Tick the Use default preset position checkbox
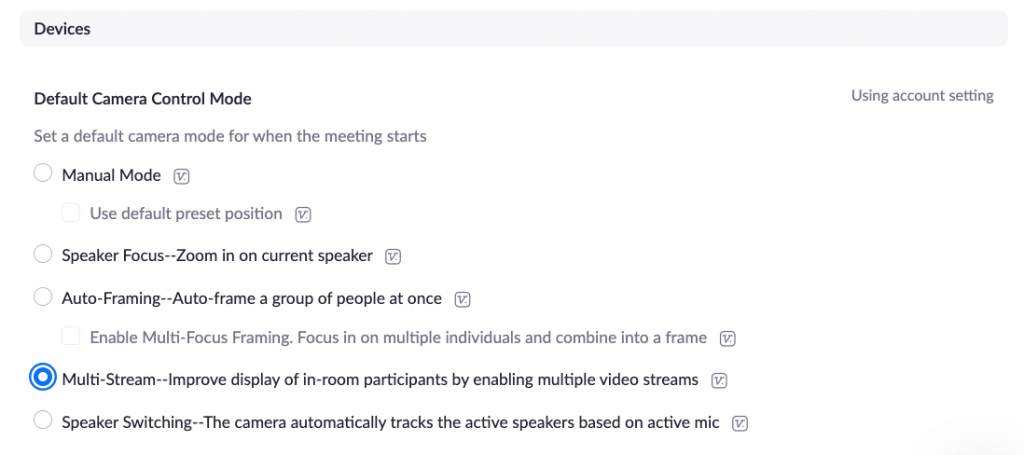 point(71,213)
